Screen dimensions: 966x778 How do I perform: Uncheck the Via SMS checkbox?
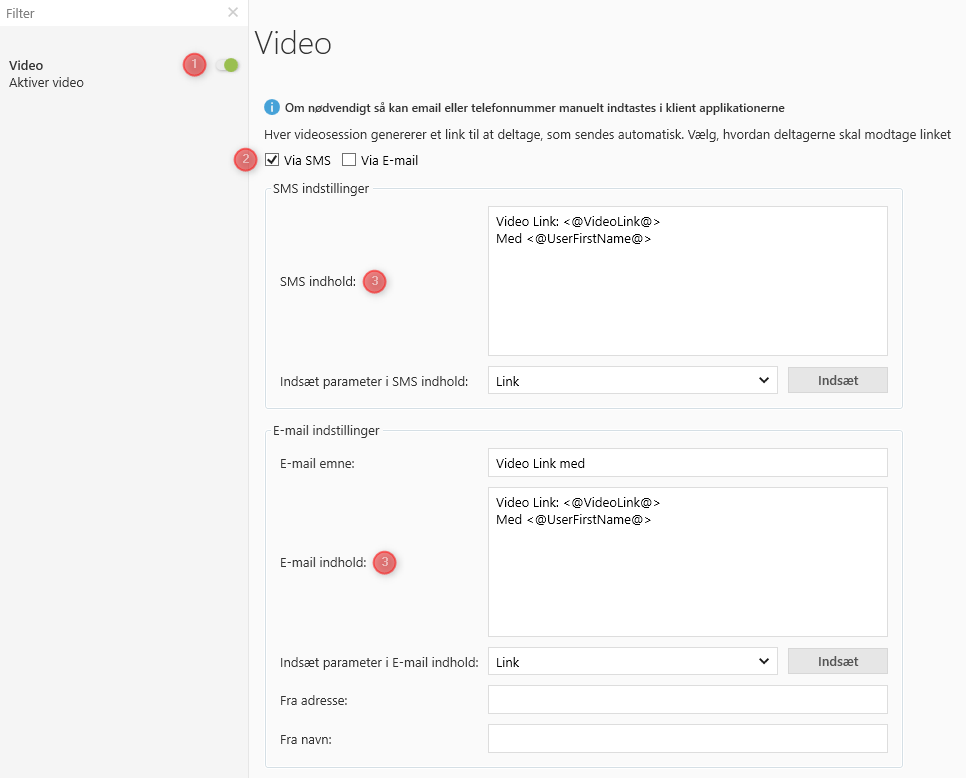pos(272,160)
